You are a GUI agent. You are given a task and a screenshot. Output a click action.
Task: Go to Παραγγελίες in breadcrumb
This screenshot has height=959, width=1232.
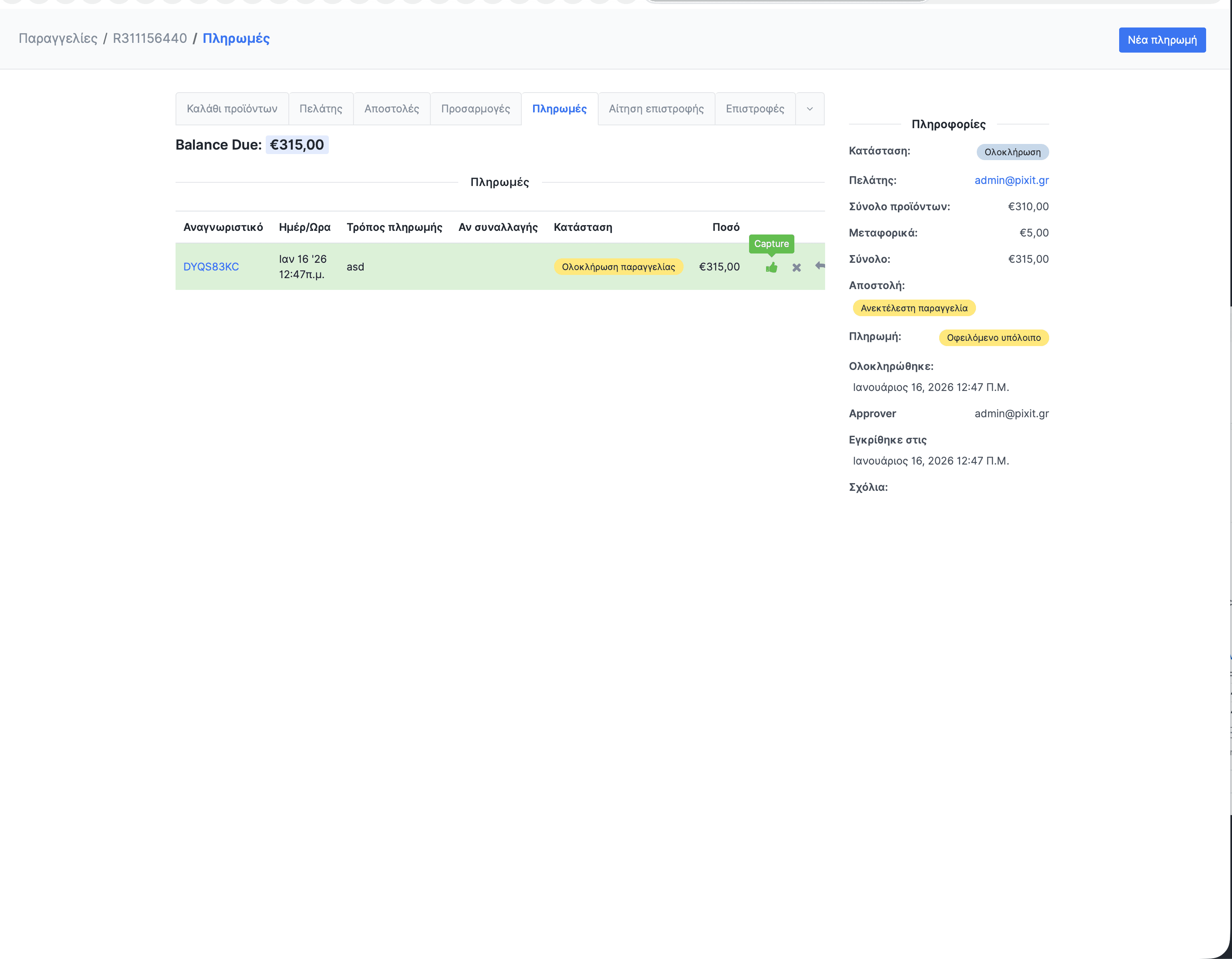click(57, 38)
